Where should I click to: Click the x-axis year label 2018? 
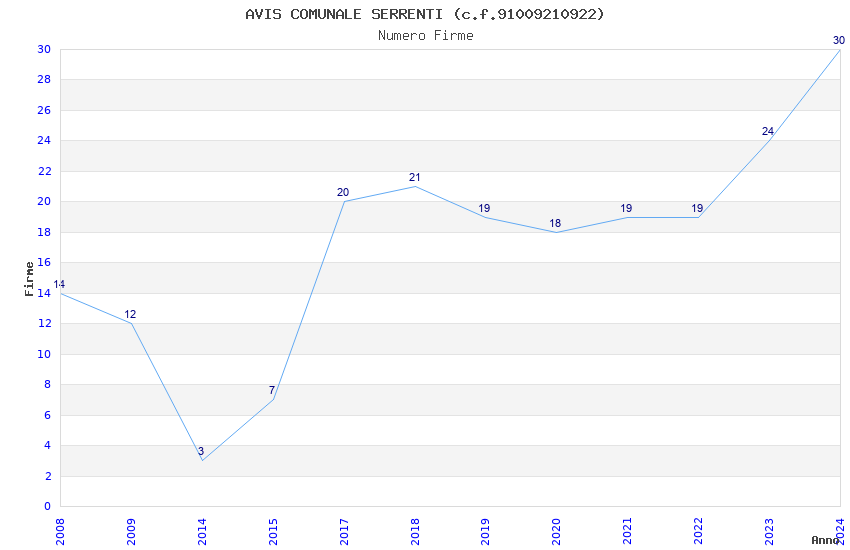point(415,532)
